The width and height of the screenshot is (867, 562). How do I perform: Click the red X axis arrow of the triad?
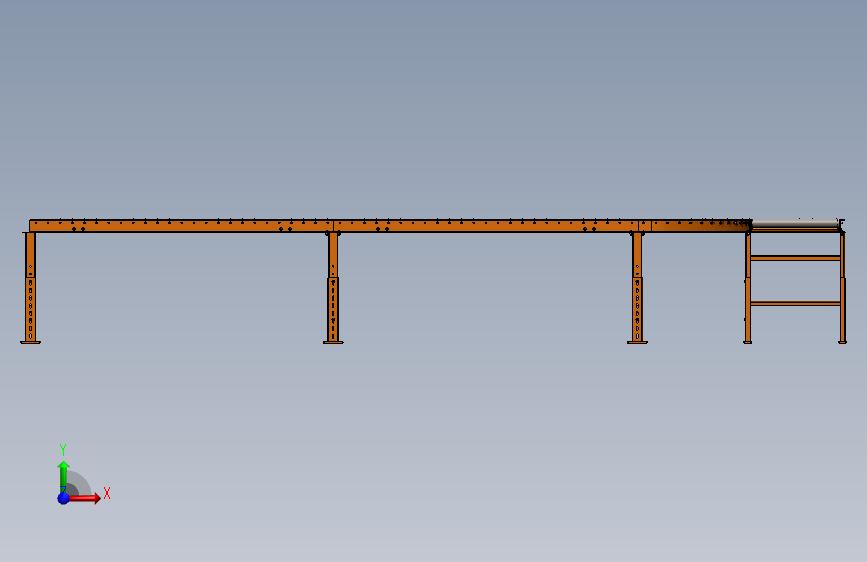click(x=84, y=498)
